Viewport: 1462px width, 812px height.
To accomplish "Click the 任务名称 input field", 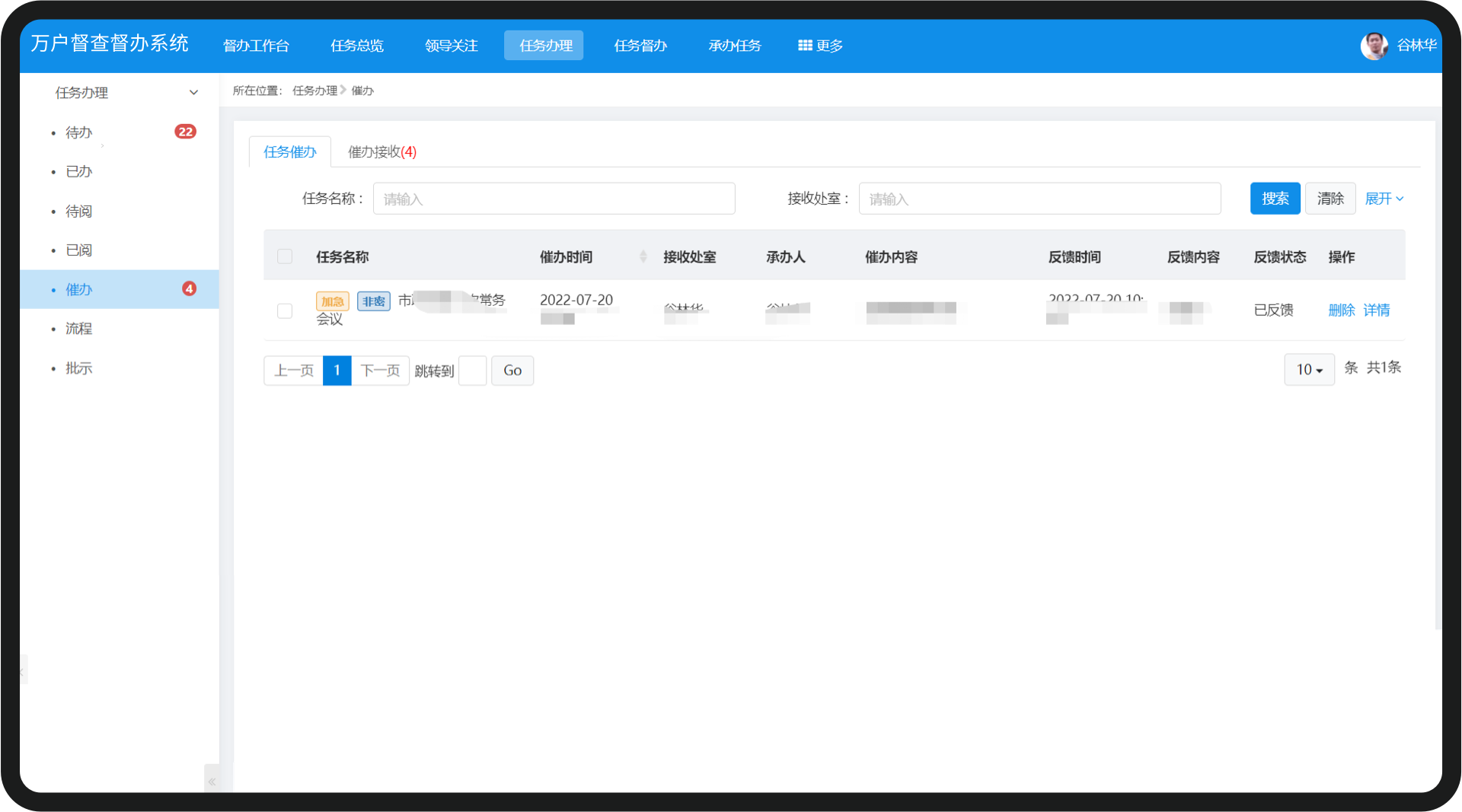I will [x=554, y=199].
